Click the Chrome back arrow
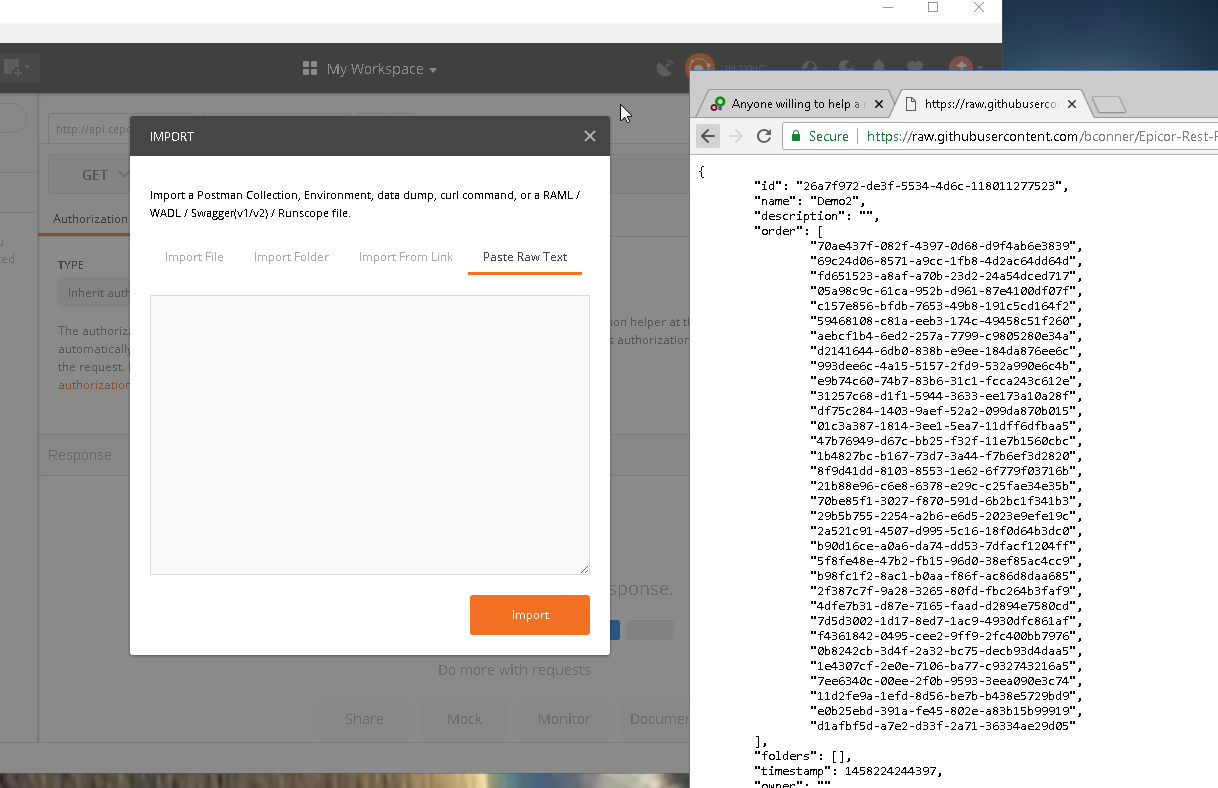Screen dimensions: 1218x788 [708, 136]
